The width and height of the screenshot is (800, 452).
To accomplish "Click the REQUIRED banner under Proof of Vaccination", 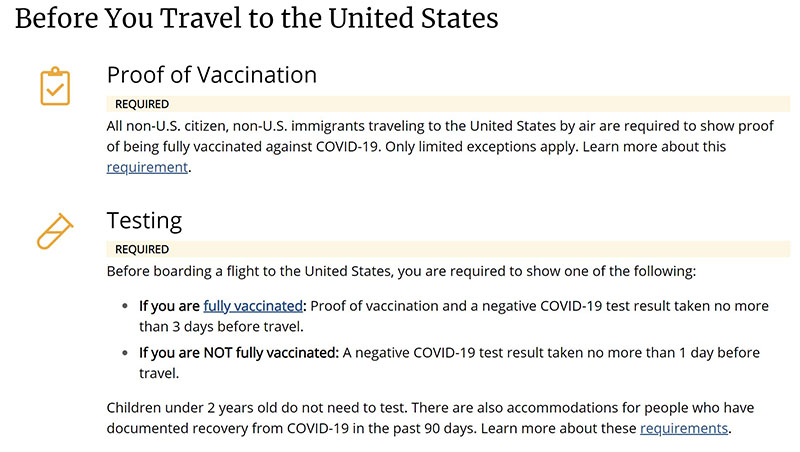I will (448, 104).
